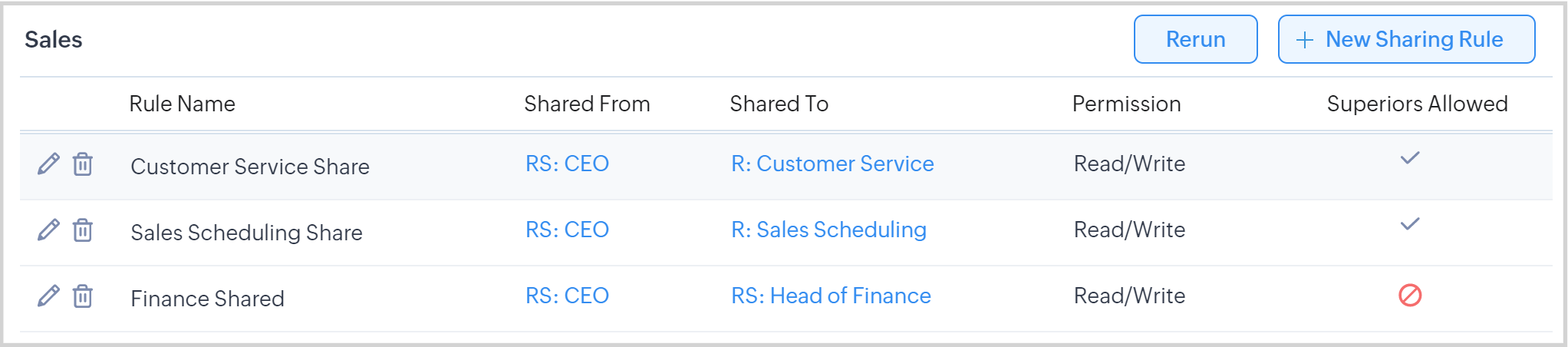Open RS: CEO link in Sales Scheduling row

[x=567, y=230]
